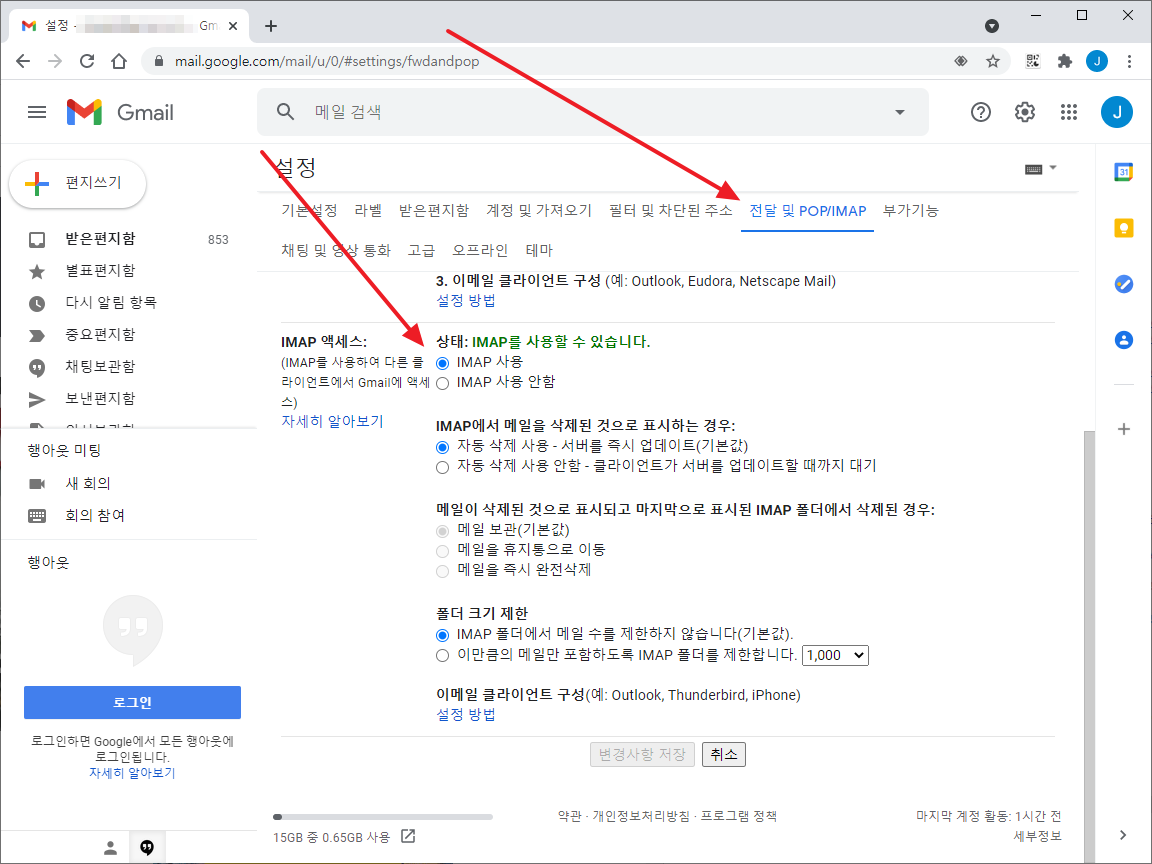Select 자동 삭제 사용 안함 radio option
The width and height of the screenshot is (1152, 864).
click(x=442, y=467)
